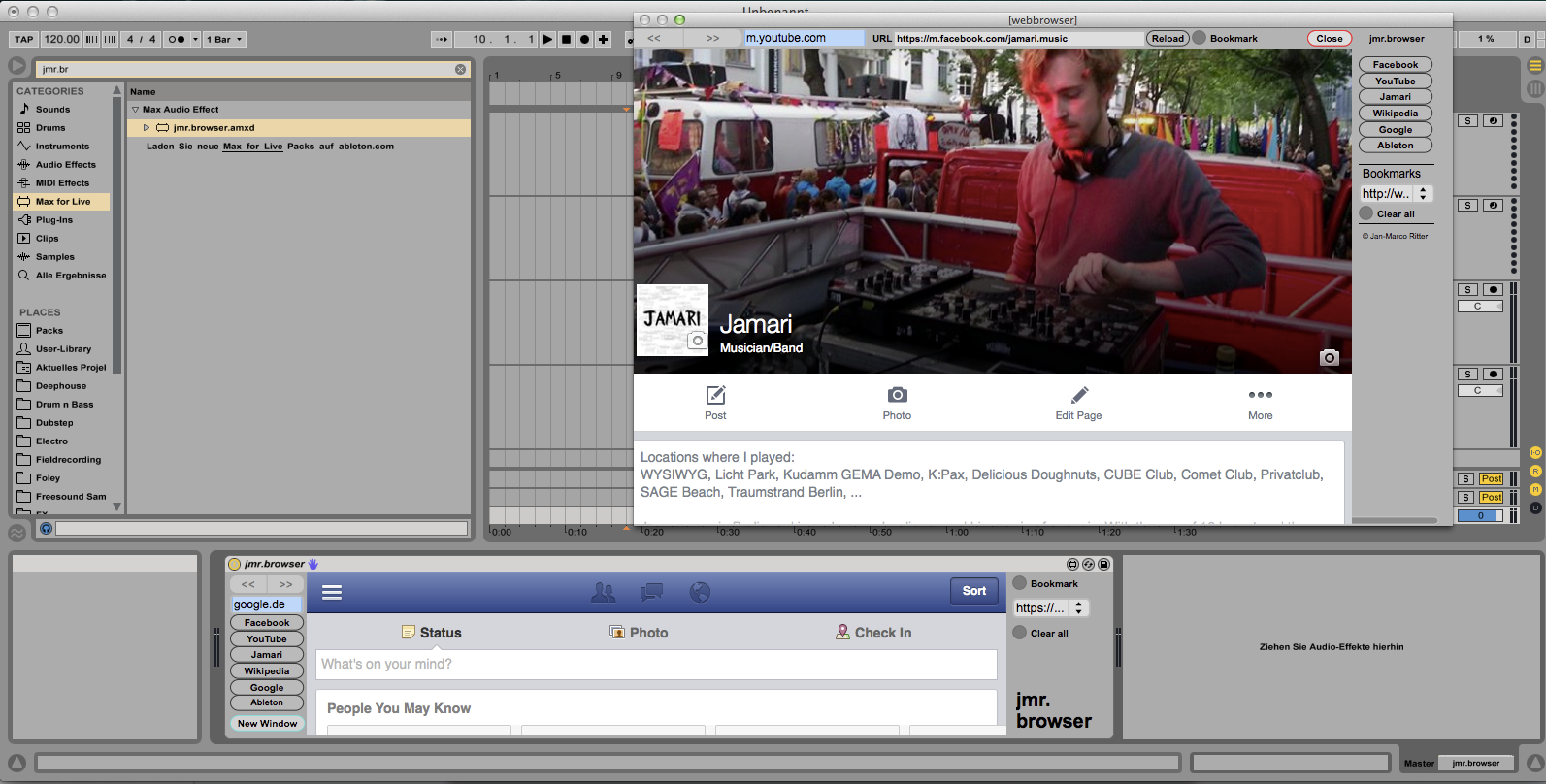Click the transport Stop button
Image resolution: width=1546 pixels, height=784 pixels.
pyautogui.click(x=567, y=40)
